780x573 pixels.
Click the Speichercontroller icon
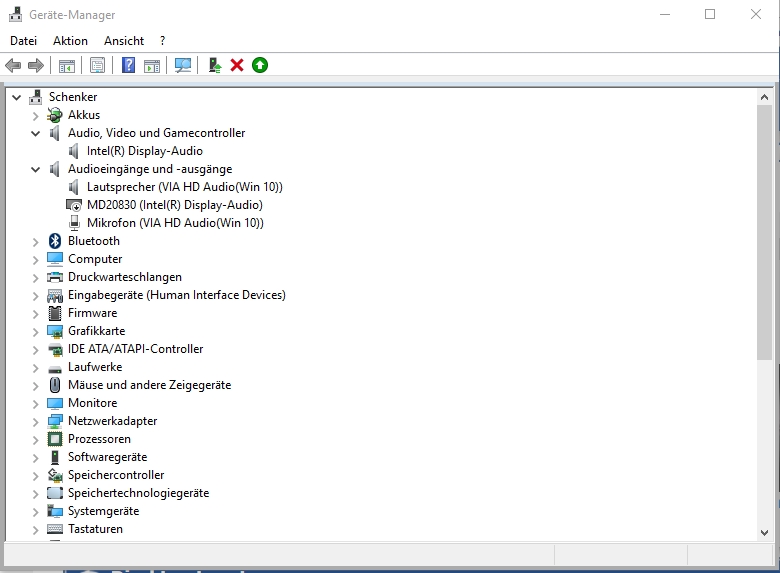55,475
